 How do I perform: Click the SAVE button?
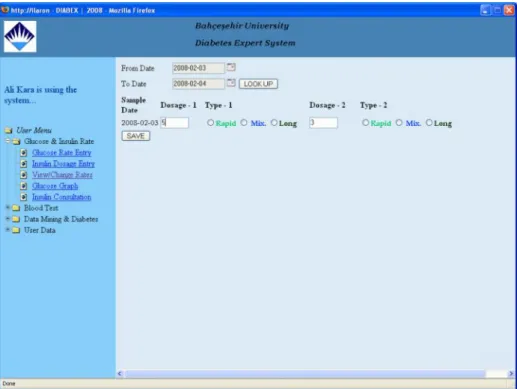[136, 136]
